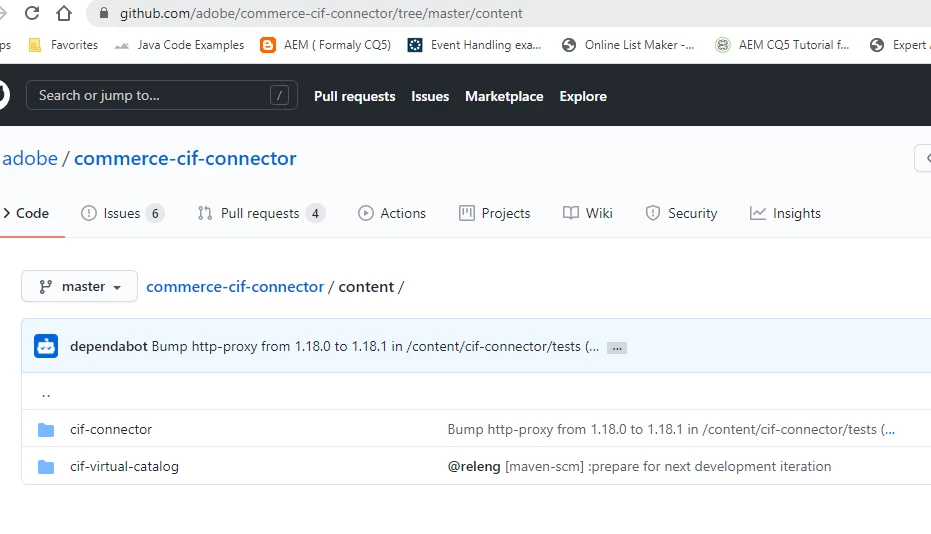This screenshot has width=931, height=534.
Task: Open the Insights tab
Action: tap(785, 213)
